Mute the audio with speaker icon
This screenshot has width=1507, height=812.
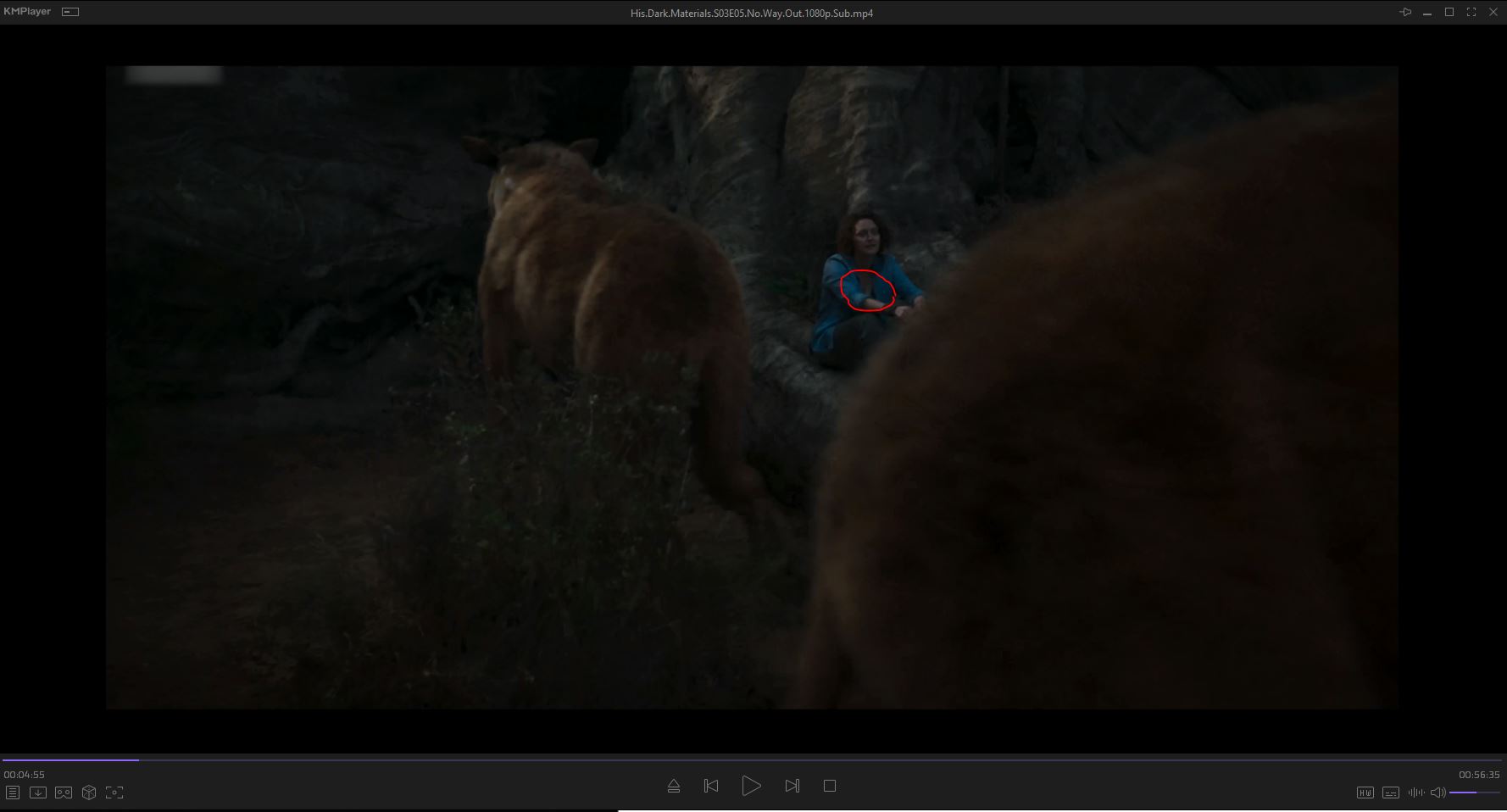(x=1437, y=793)
